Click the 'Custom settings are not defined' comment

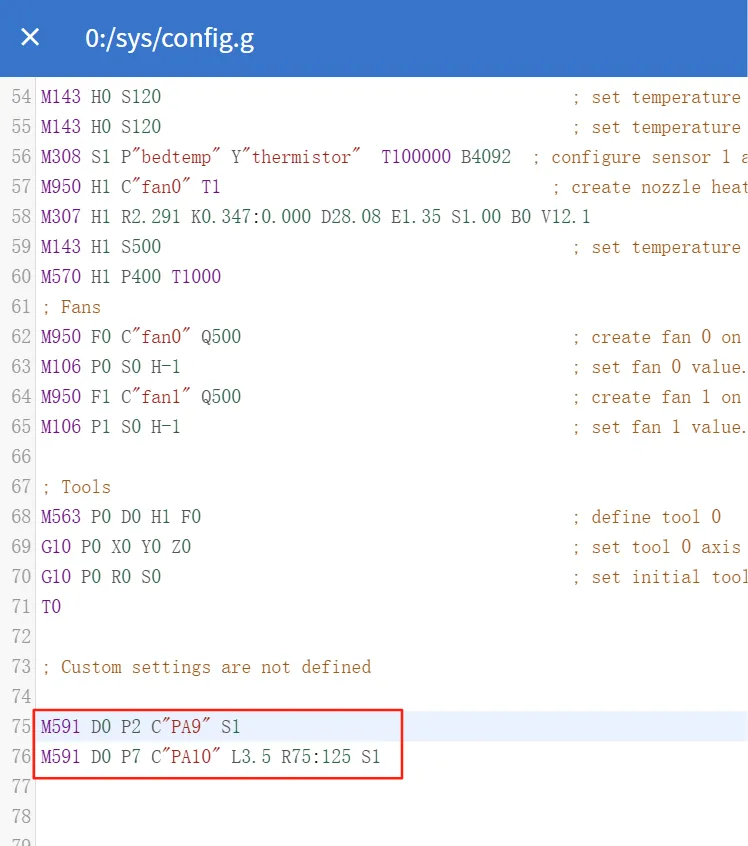point(215,667)
